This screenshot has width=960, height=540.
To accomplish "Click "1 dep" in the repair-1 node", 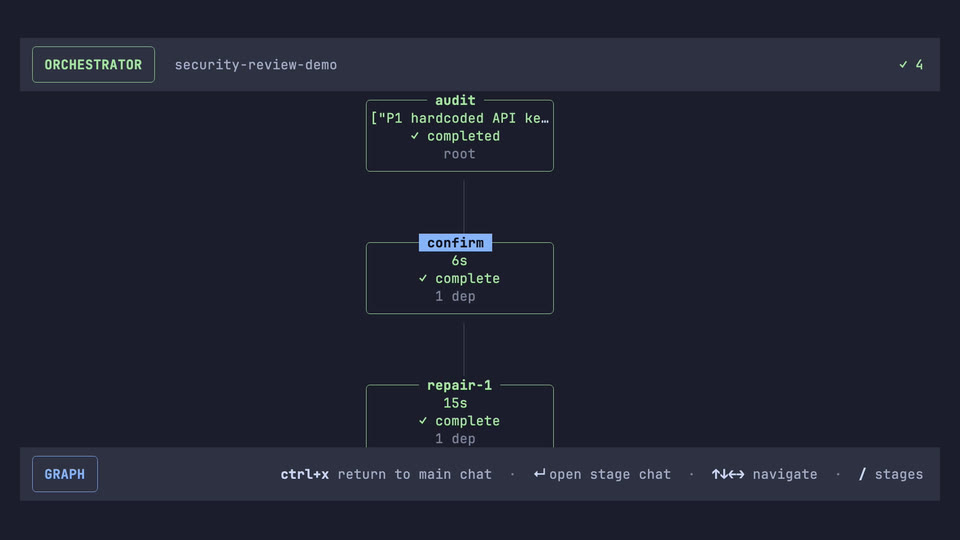I will tap(455, 438).
